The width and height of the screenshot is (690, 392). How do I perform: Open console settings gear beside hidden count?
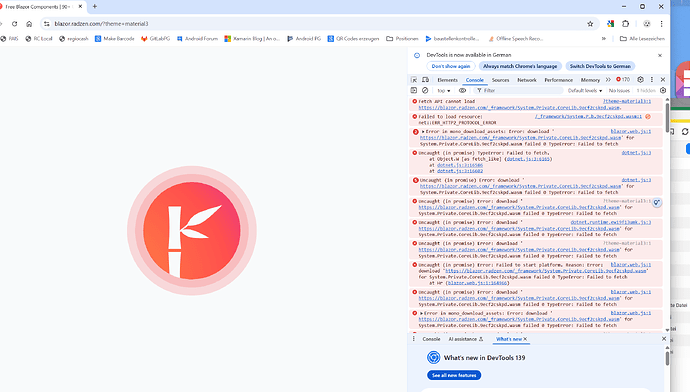coord(663,90)
